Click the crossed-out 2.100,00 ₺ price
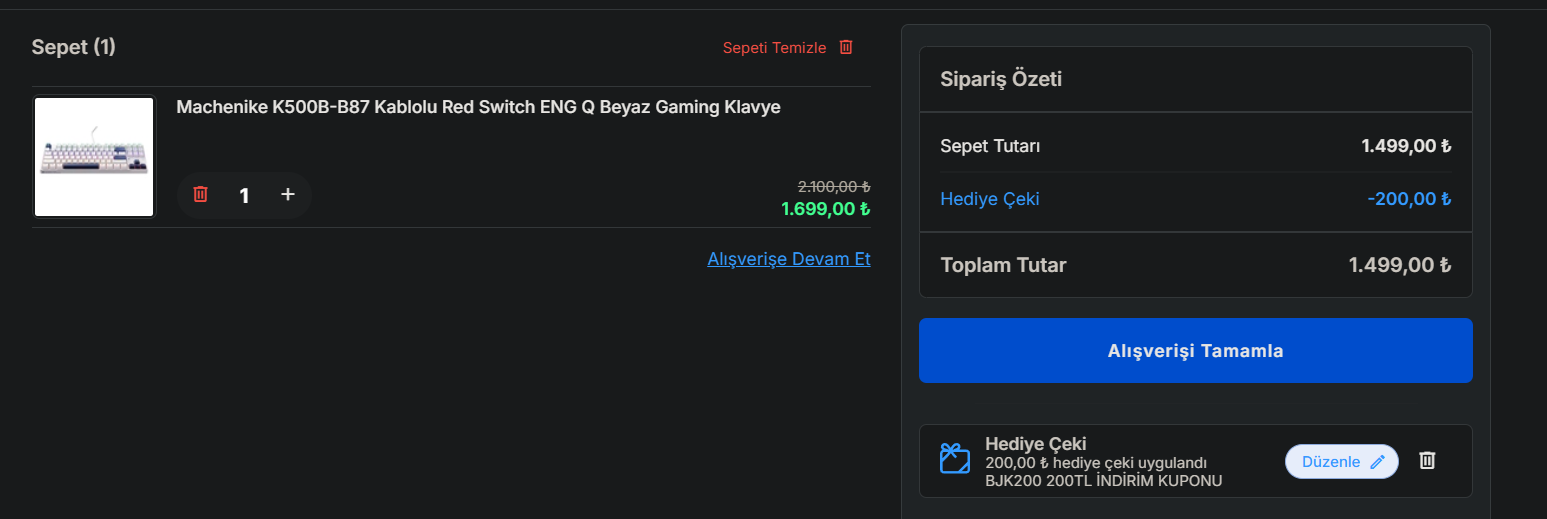The image size is (1547, 519). (x=833, y=186)
